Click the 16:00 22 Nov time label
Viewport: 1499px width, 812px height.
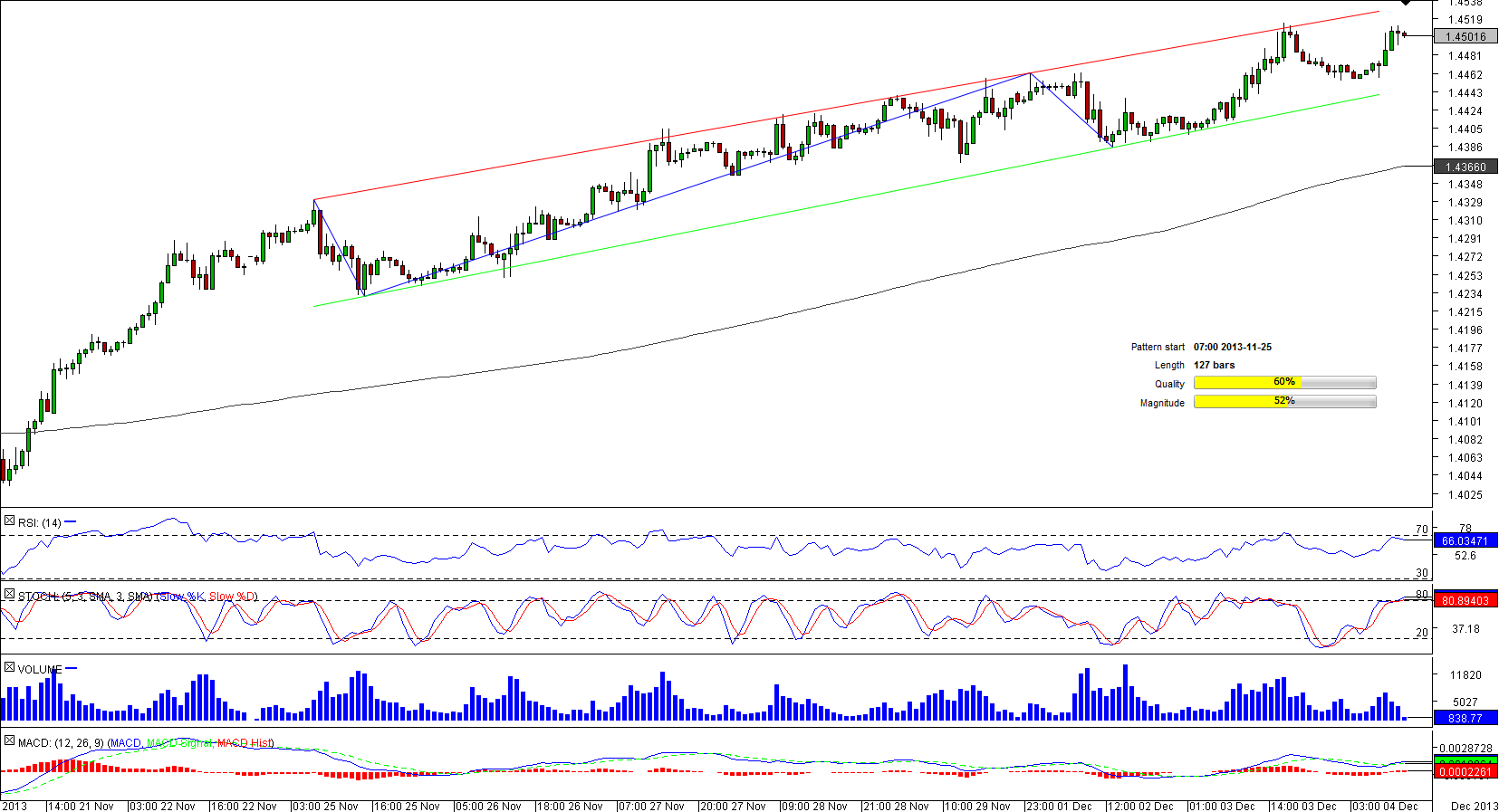245,807
